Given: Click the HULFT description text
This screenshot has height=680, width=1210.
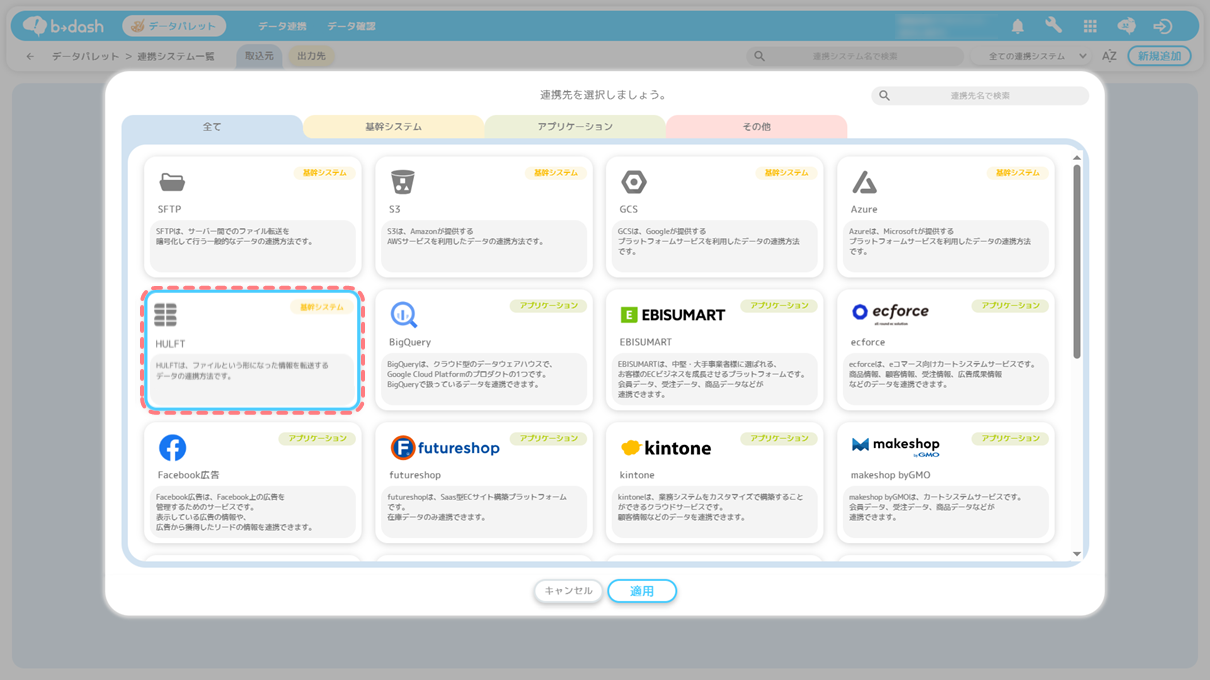Looking at the screenshot, I should click(x=242, y=371).
